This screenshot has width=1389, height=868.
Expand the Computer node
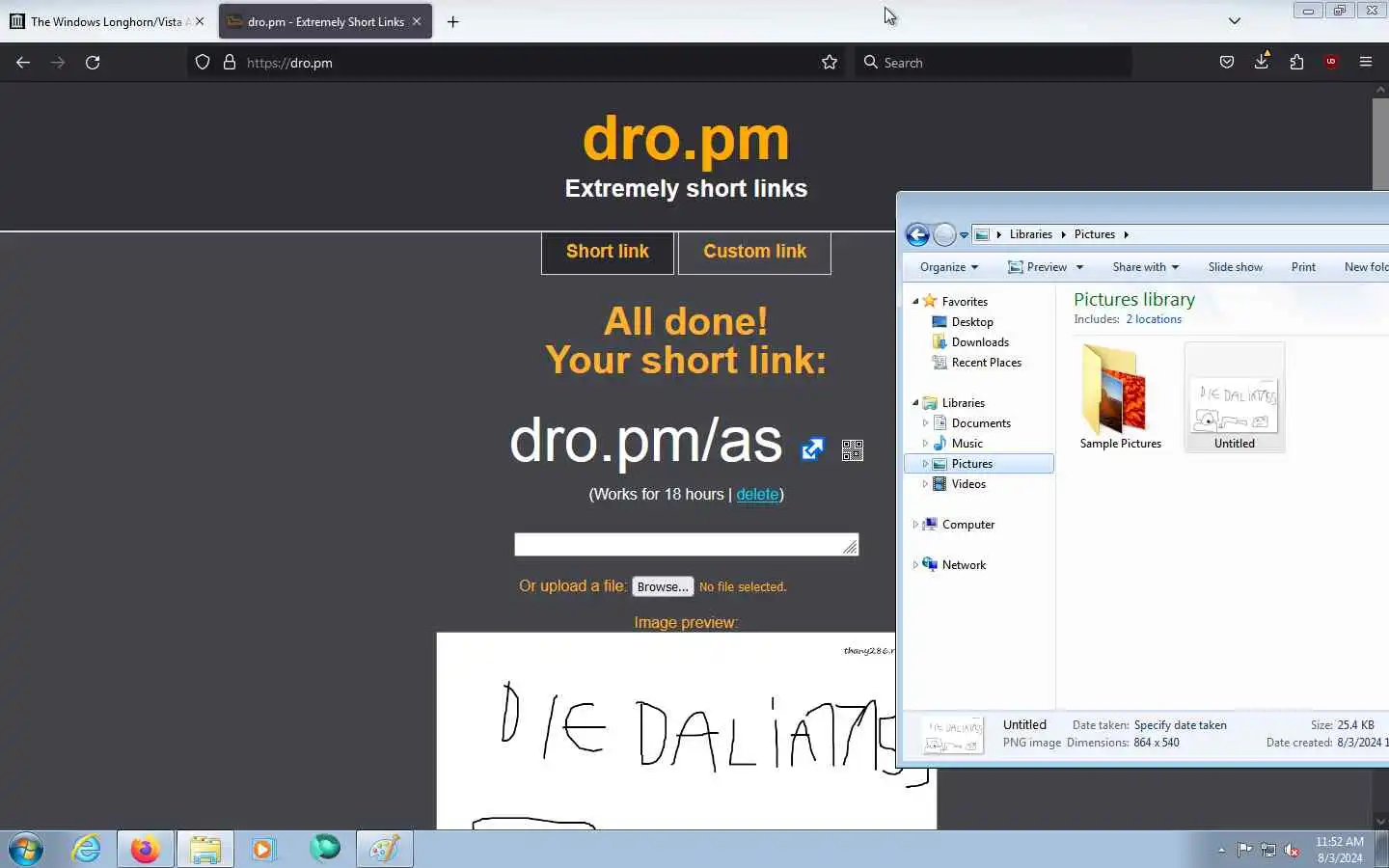point(915,525)
